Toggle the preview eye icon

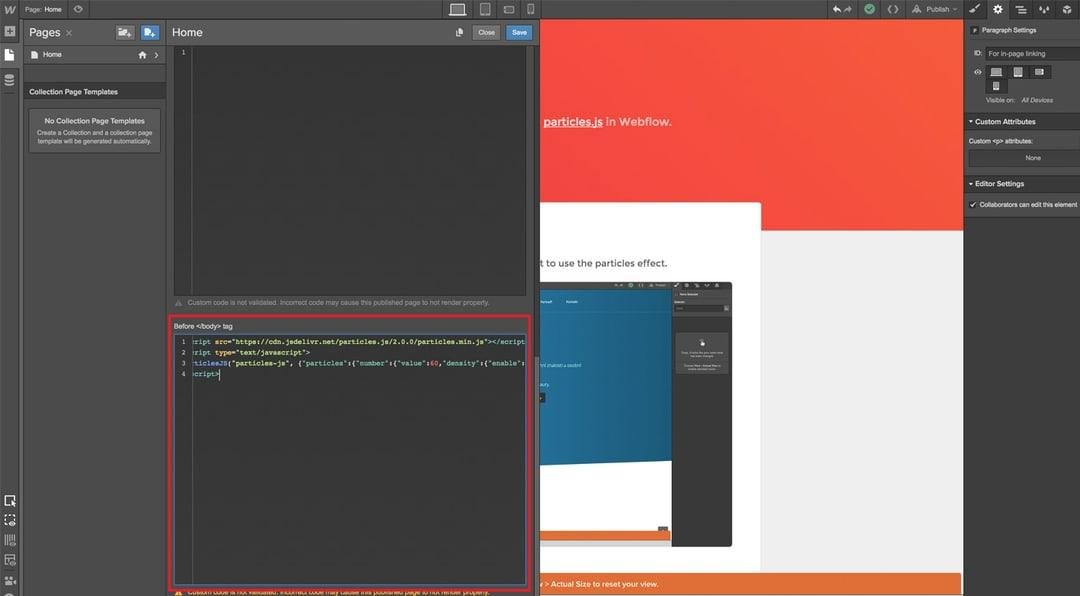(x=78, y=10)
